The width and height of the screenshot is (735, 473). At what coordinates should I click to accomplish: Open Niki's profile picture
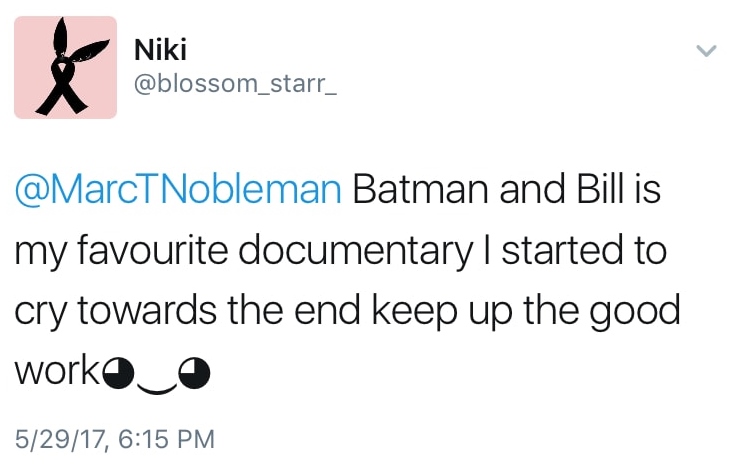[x=65, y=68]
